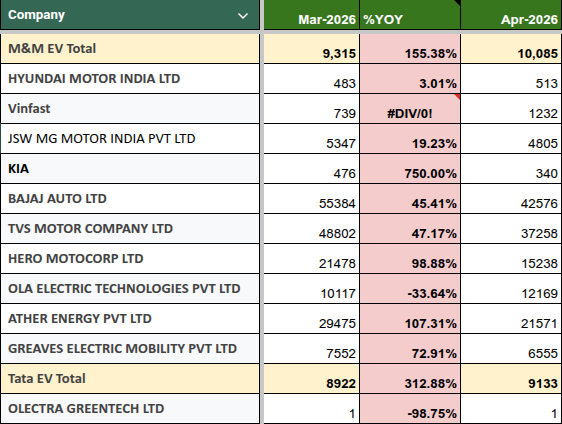Click Ather Apr-2026 value 21571
This screenshot has height=424, width=562.
511,319
